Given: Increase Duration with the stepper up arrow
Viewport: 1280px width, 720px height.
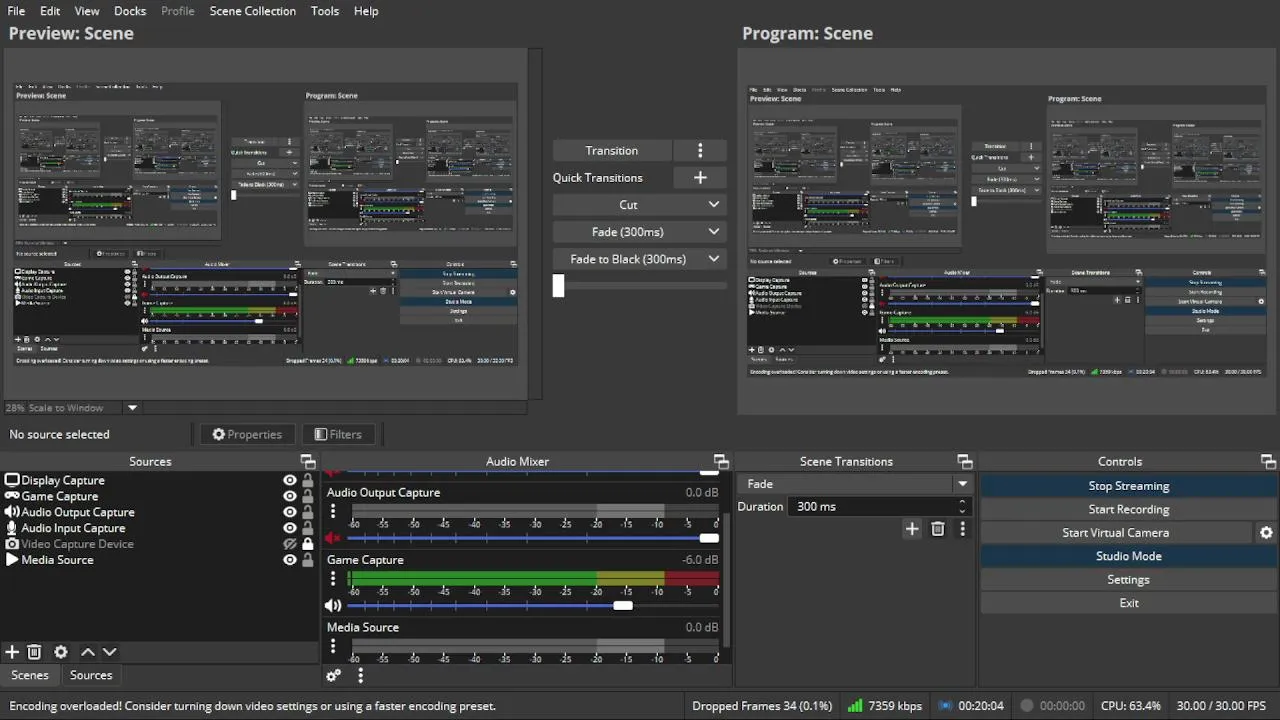Looking at the screenshot, I should pos(963,501).
